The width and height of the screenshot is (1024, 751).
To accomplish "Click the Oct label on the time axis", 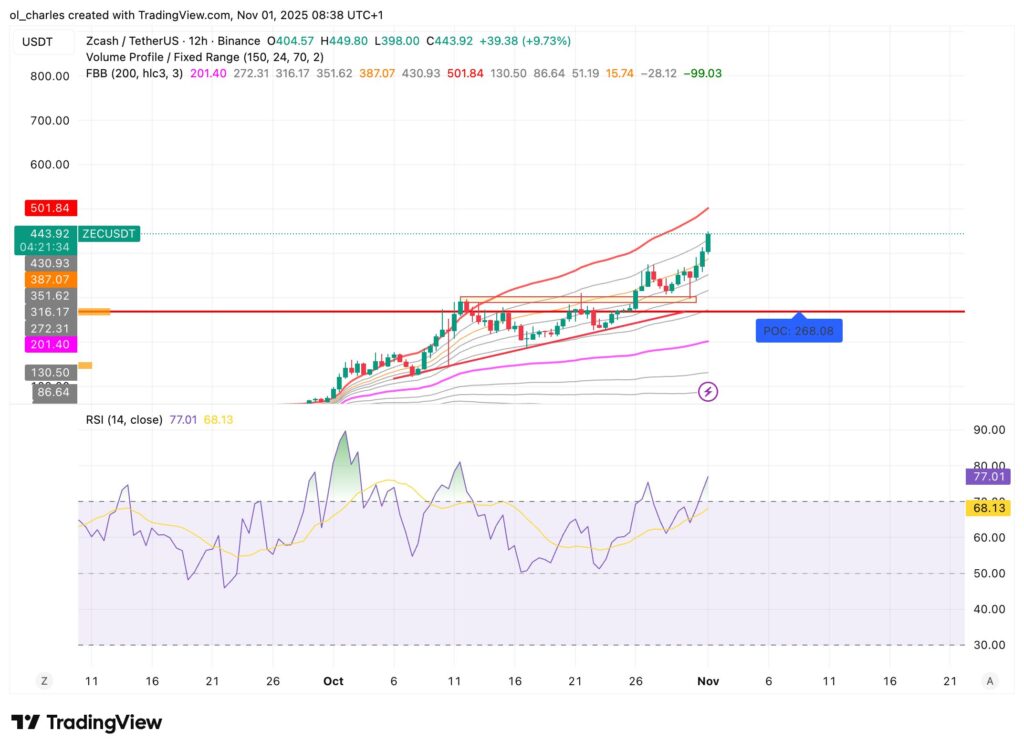I will 333,680.
